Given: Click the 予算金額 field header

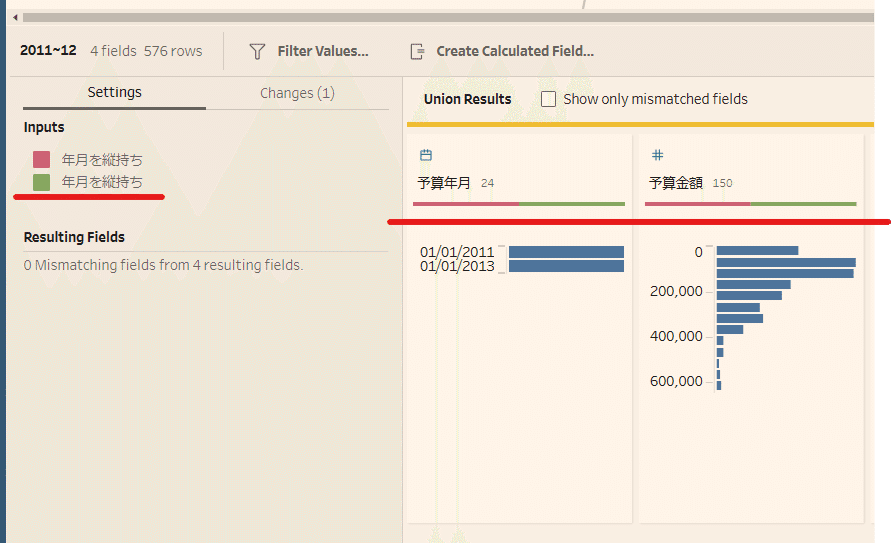Looking at the screenshot, I should click(676, 183).
